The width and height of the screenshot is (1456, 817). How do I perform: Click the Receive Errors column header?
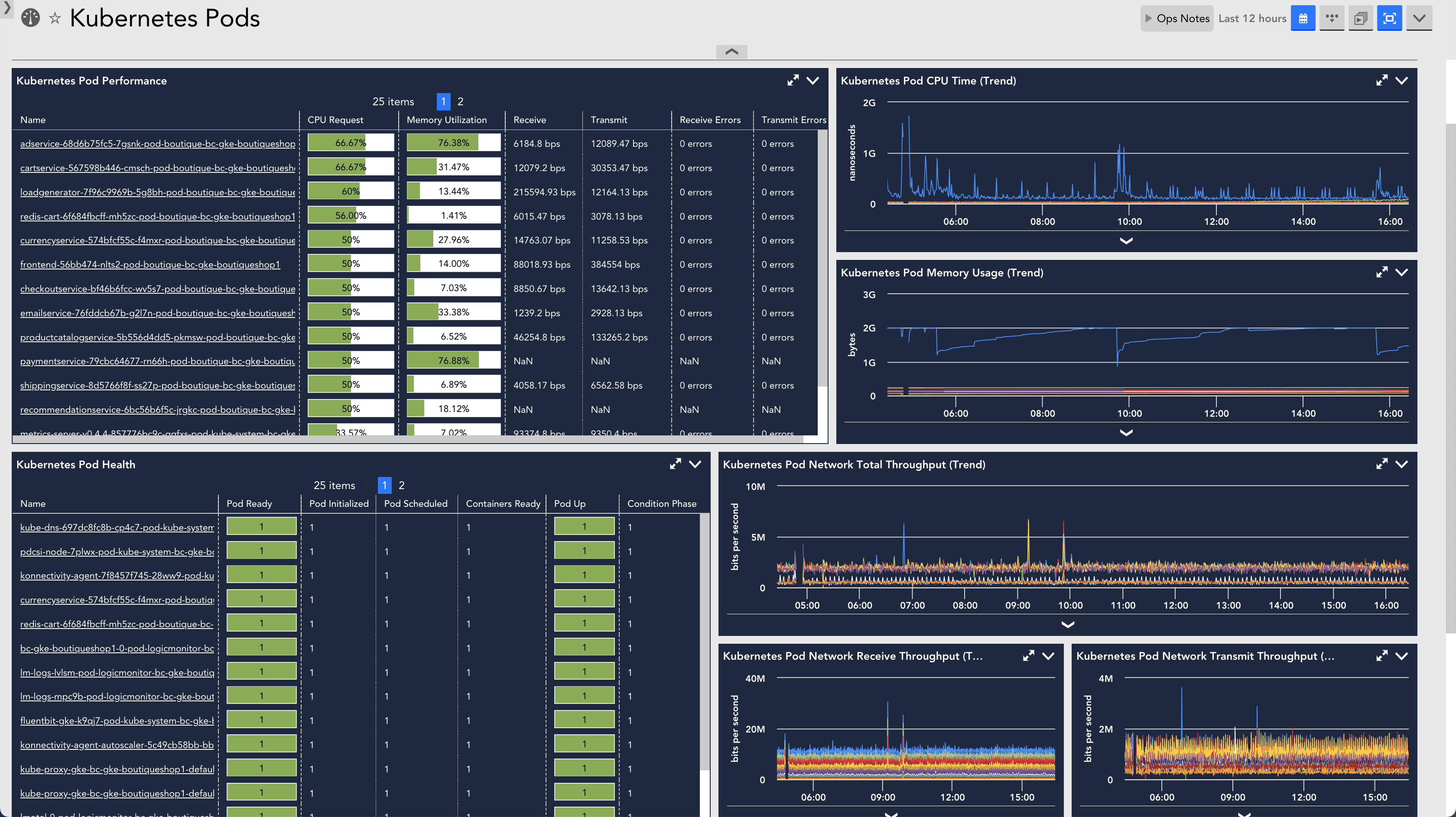710,120
